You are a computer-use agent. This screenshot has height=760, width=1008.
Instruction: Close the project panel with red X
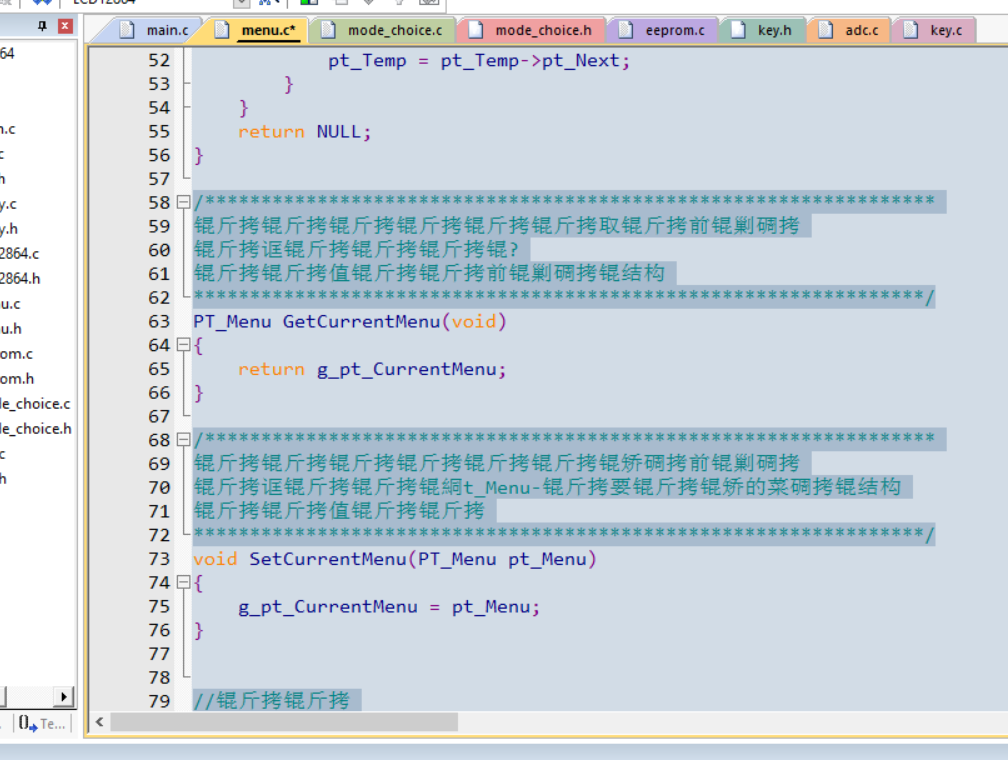tap(65, 26)
